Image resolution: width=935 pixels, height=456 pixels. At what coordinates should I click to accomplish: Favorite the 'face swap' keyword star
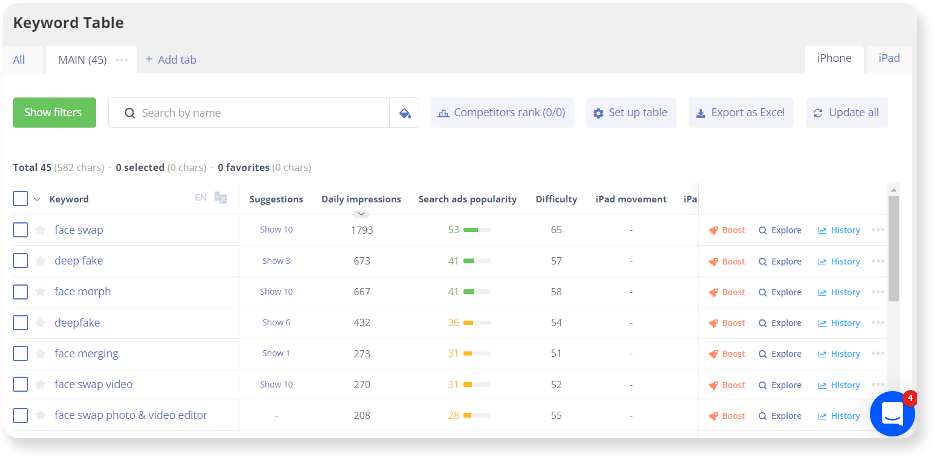(40, 229)
